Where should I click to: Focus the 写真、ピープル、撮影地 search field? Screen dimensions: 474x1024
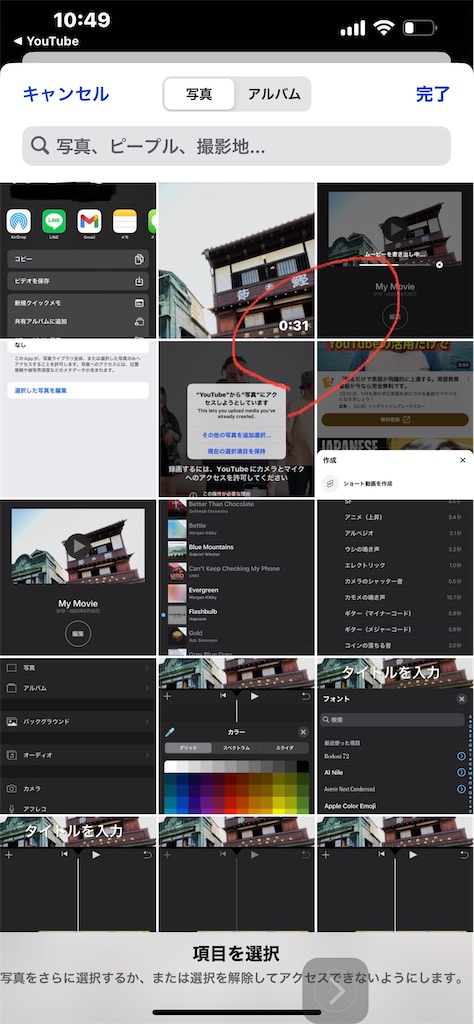coord(236,146)
